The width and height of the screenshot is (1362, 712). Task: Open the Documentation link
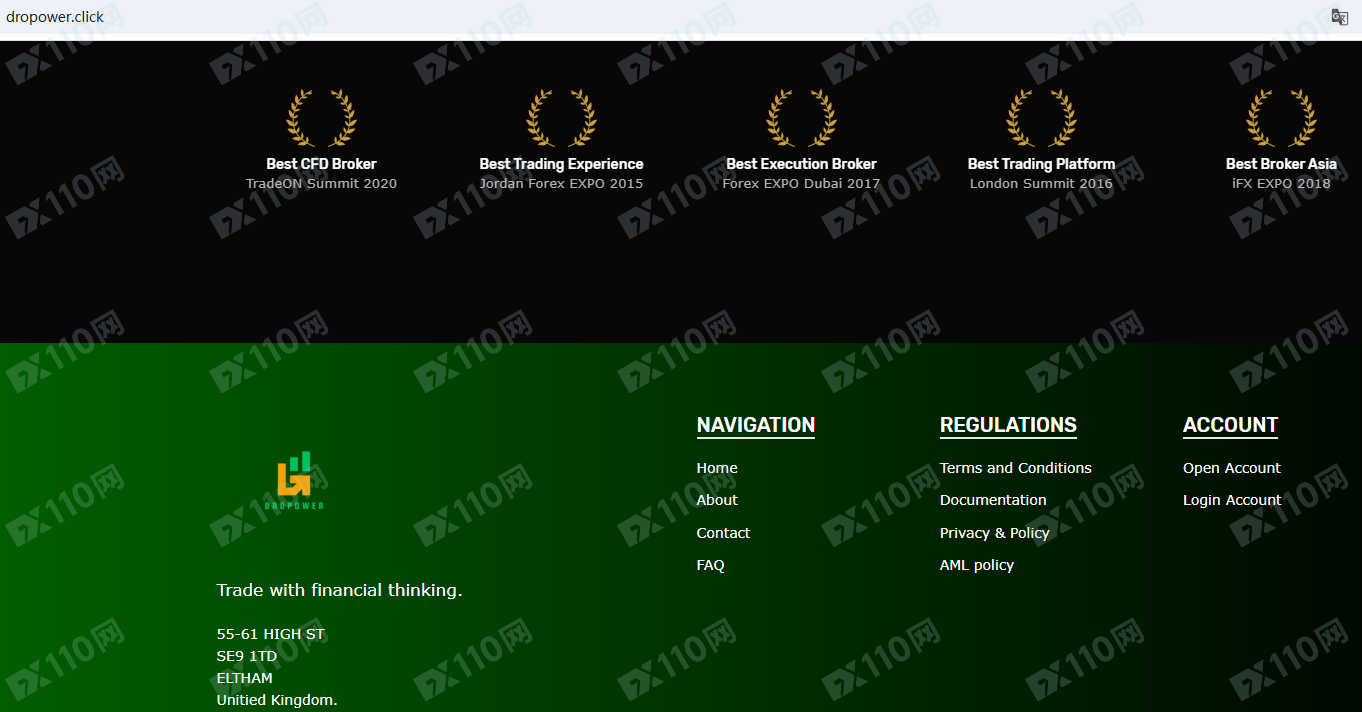[x=993, y=500]
